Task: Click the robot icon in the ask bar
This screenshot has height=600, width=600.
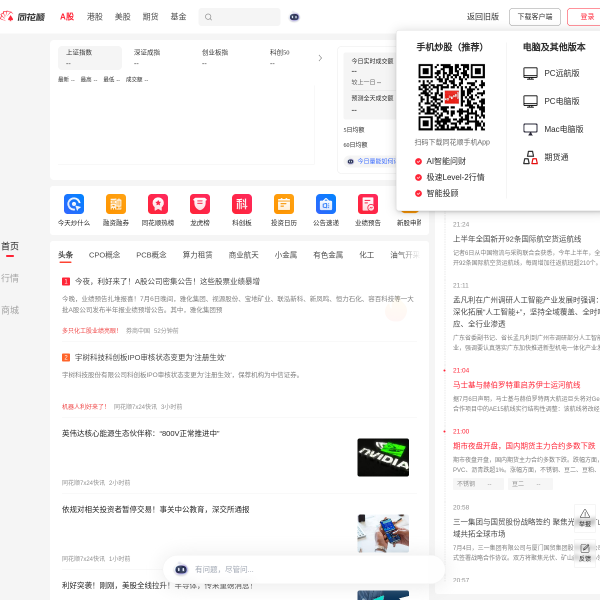Action: point(181,569)
